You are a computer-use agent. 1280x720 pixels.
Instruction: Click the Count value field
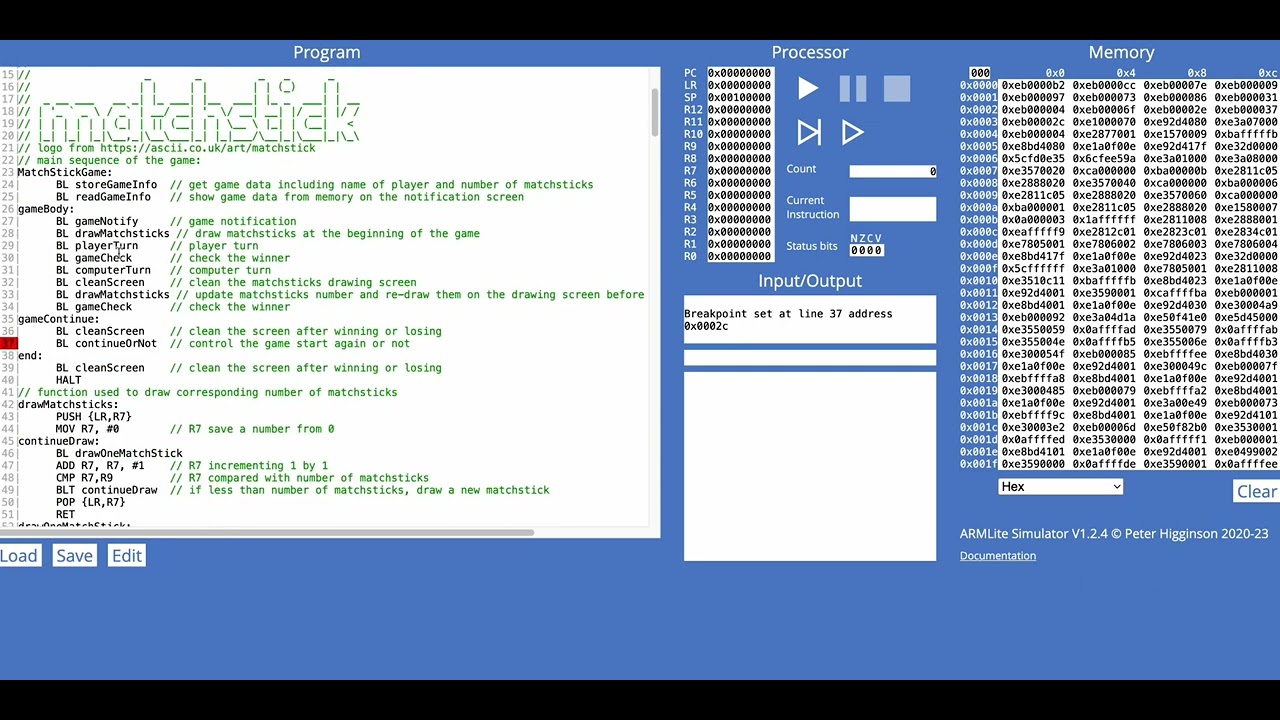[893, 171]
